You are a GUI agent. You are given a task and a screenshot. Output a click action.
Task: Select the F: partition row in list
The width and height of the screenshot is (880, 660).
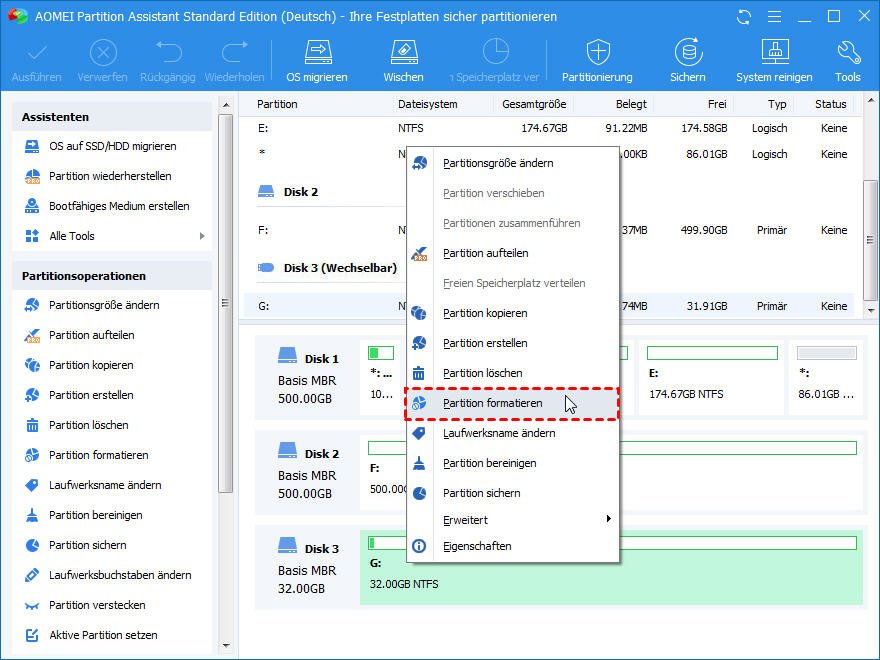(x=549, y=230)
